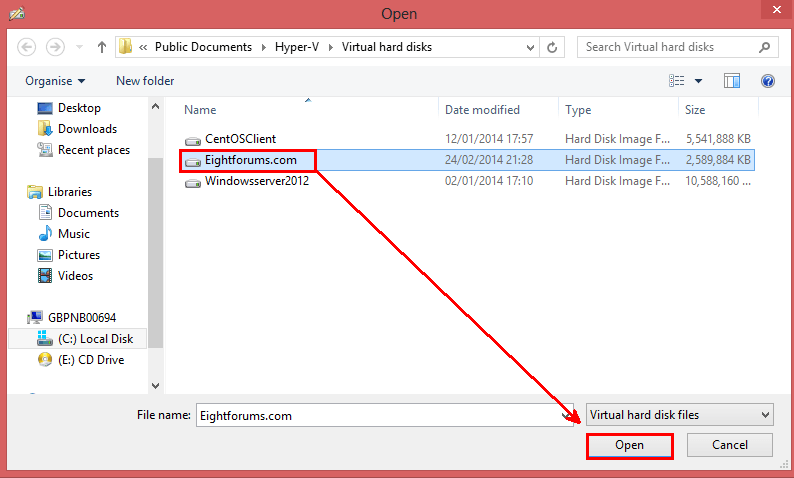Image resolution: width=794 pixels, height=478 pixels.
Task: Toggle the preview pane icon
Action: click(x=732, y=81)
